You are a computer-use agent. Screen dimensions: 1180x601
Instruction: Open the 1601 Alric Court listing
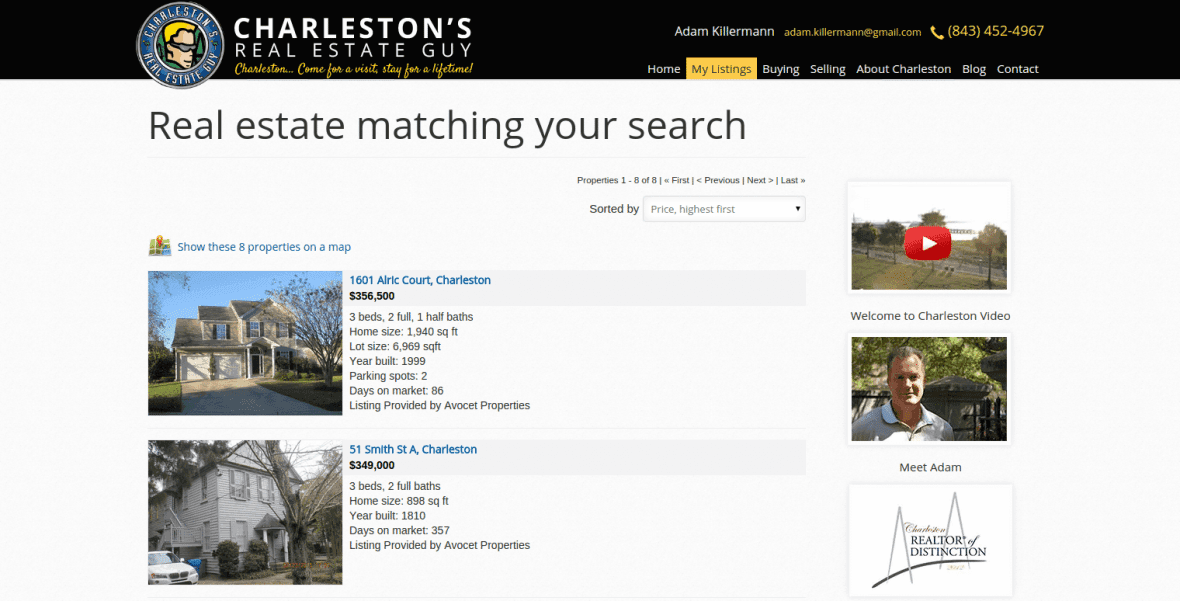coord(420,280)
